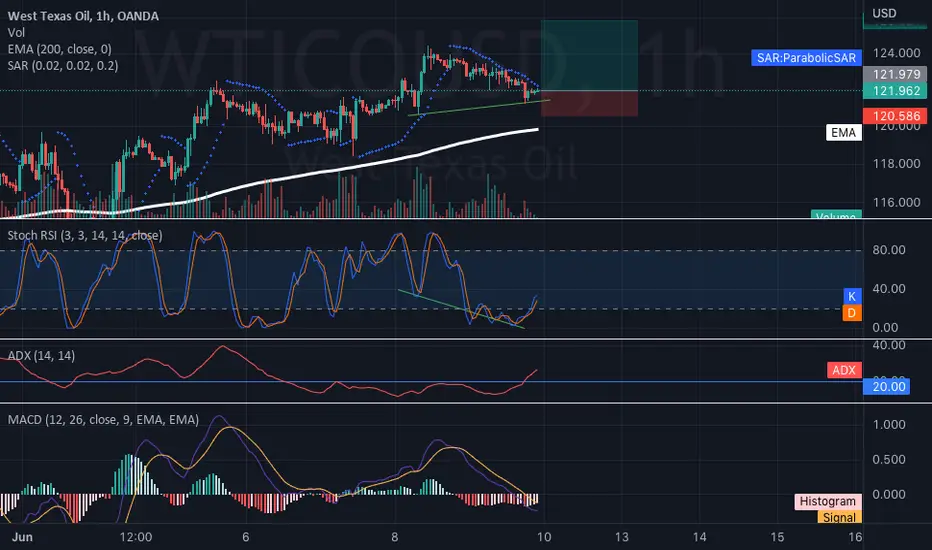This screenshot has width=932, height=550.
Task: Select the Vol indicator legend
Action: 16,33
